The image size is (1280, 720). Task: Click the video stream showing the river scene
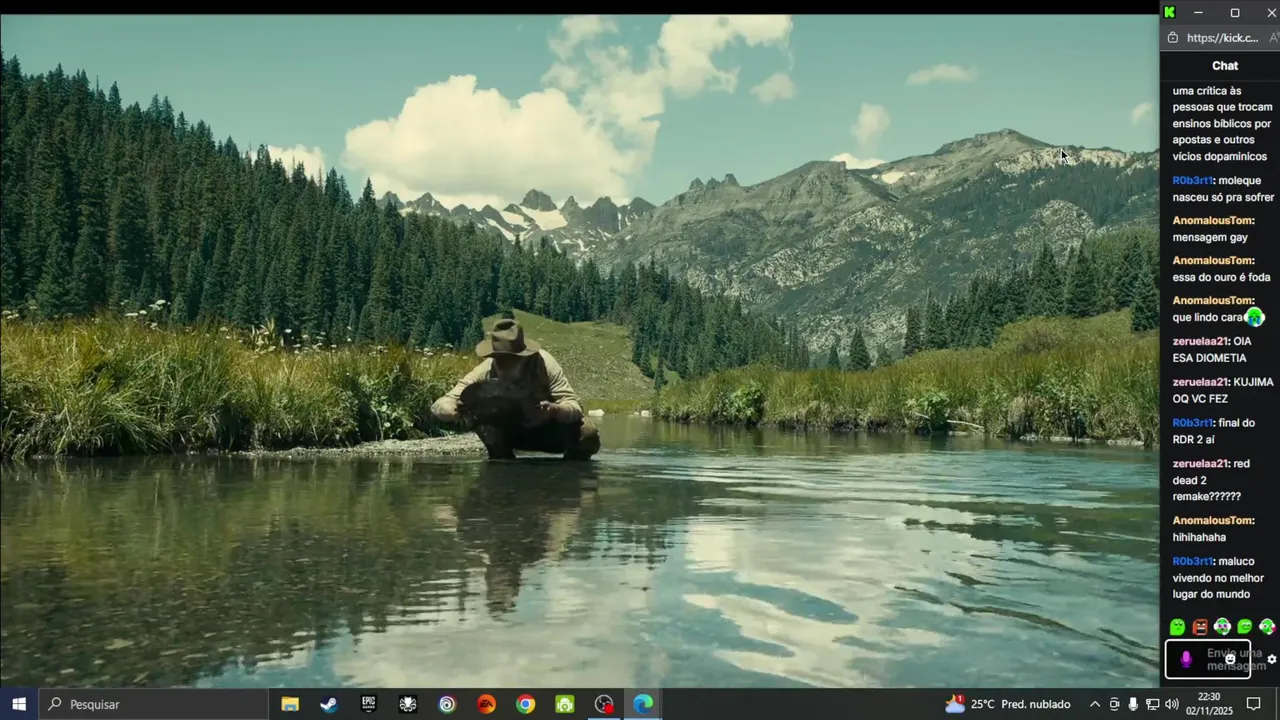click(579, 351)
